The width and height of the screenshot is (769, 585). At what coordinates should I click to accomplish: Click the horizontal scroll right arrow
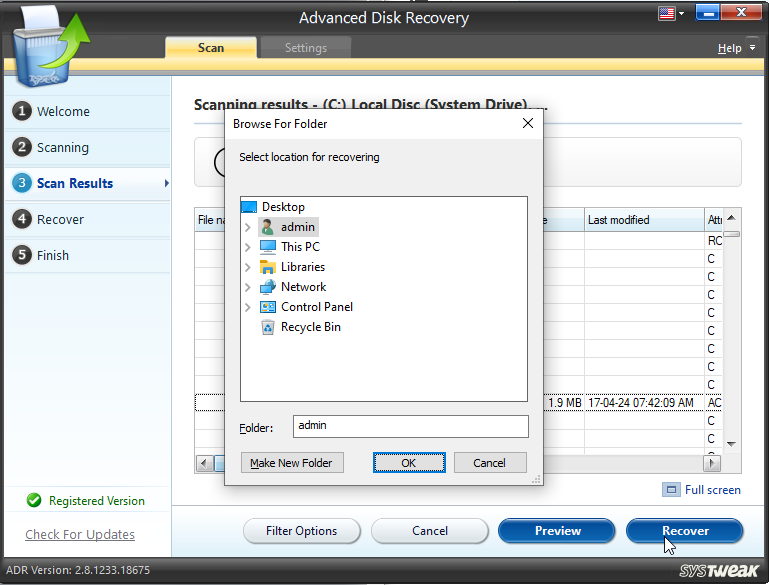coord(712,463)
